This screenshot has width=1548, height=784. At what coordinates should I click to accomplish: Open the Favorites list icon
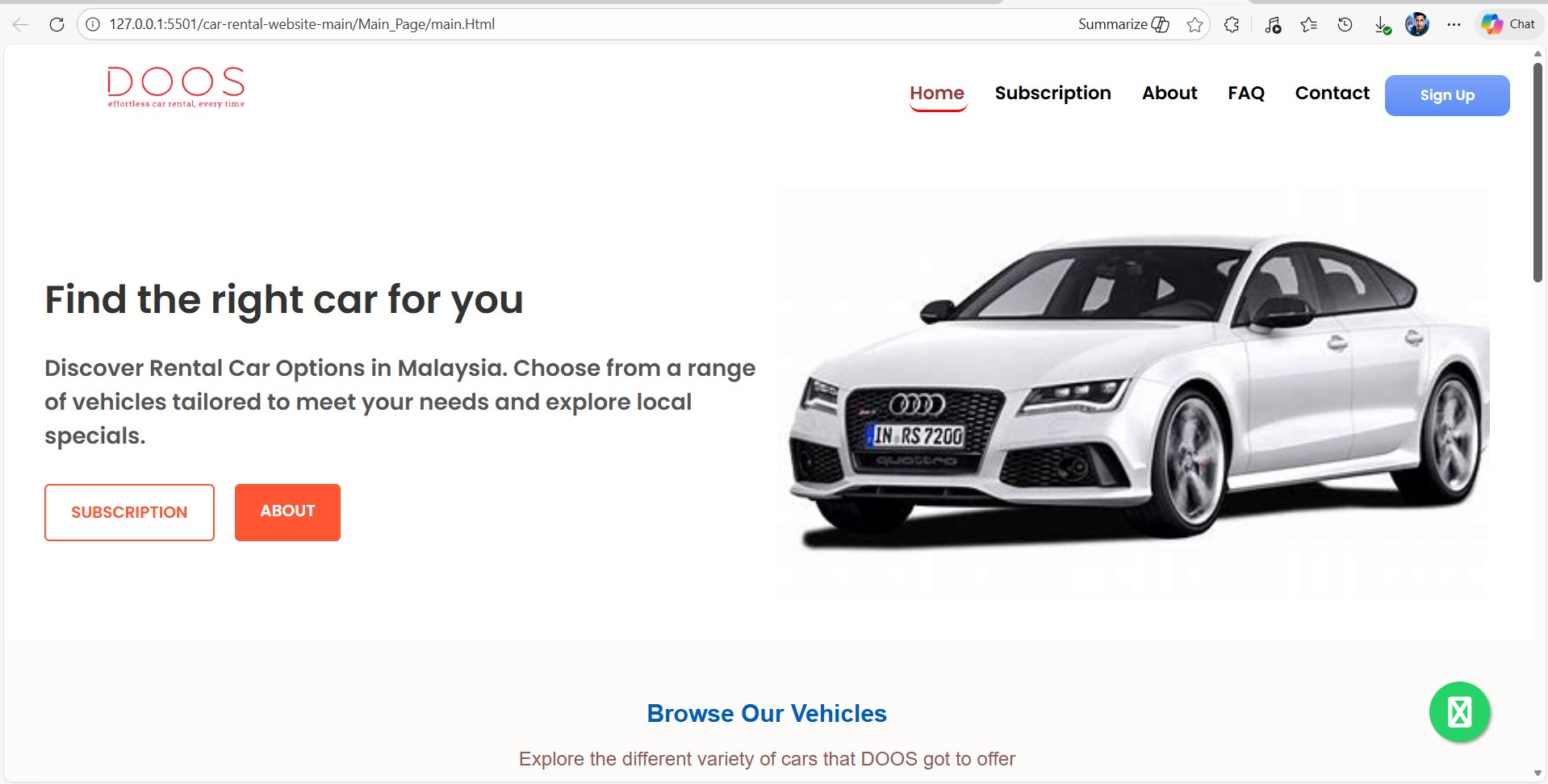coord(1308,25)
